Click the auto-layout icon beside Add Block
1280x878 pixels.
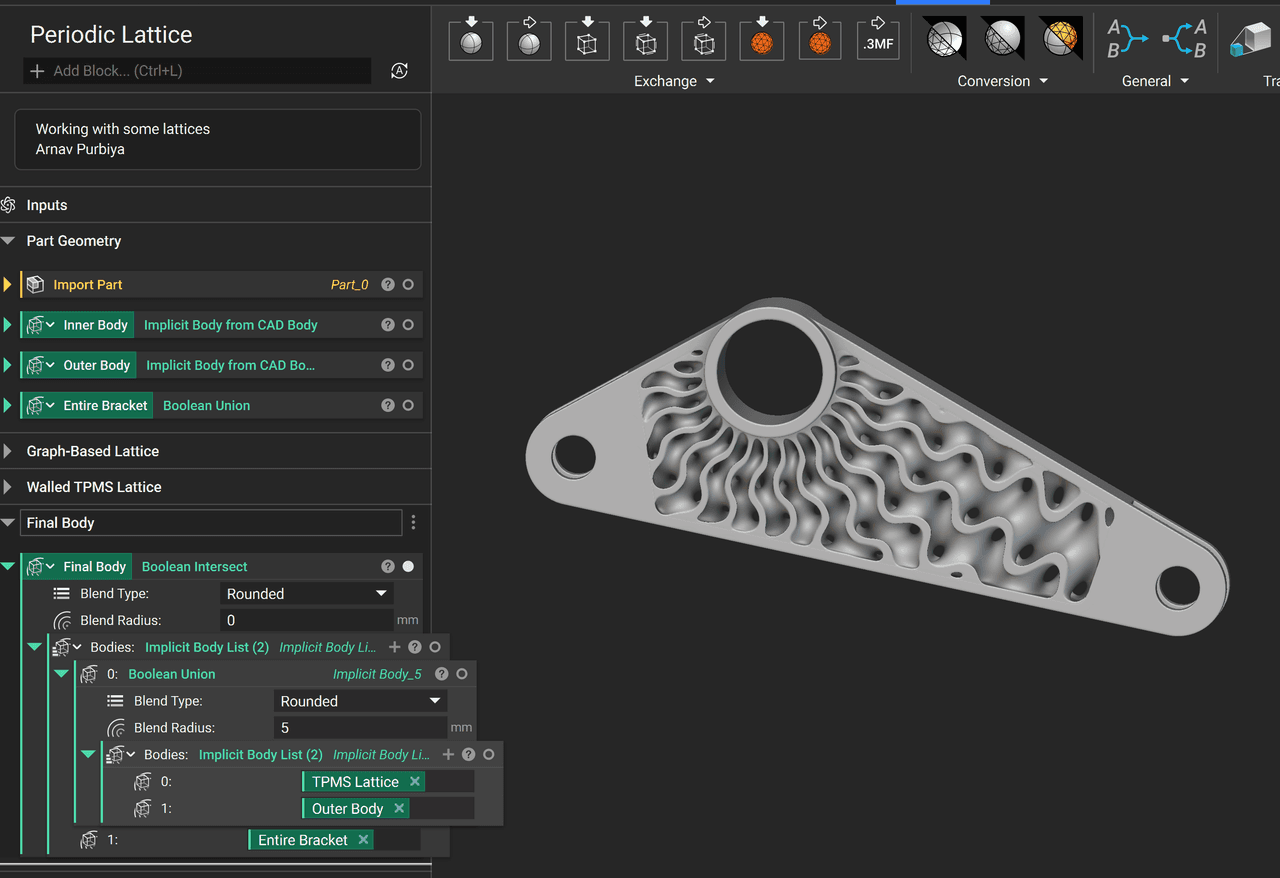399,71
